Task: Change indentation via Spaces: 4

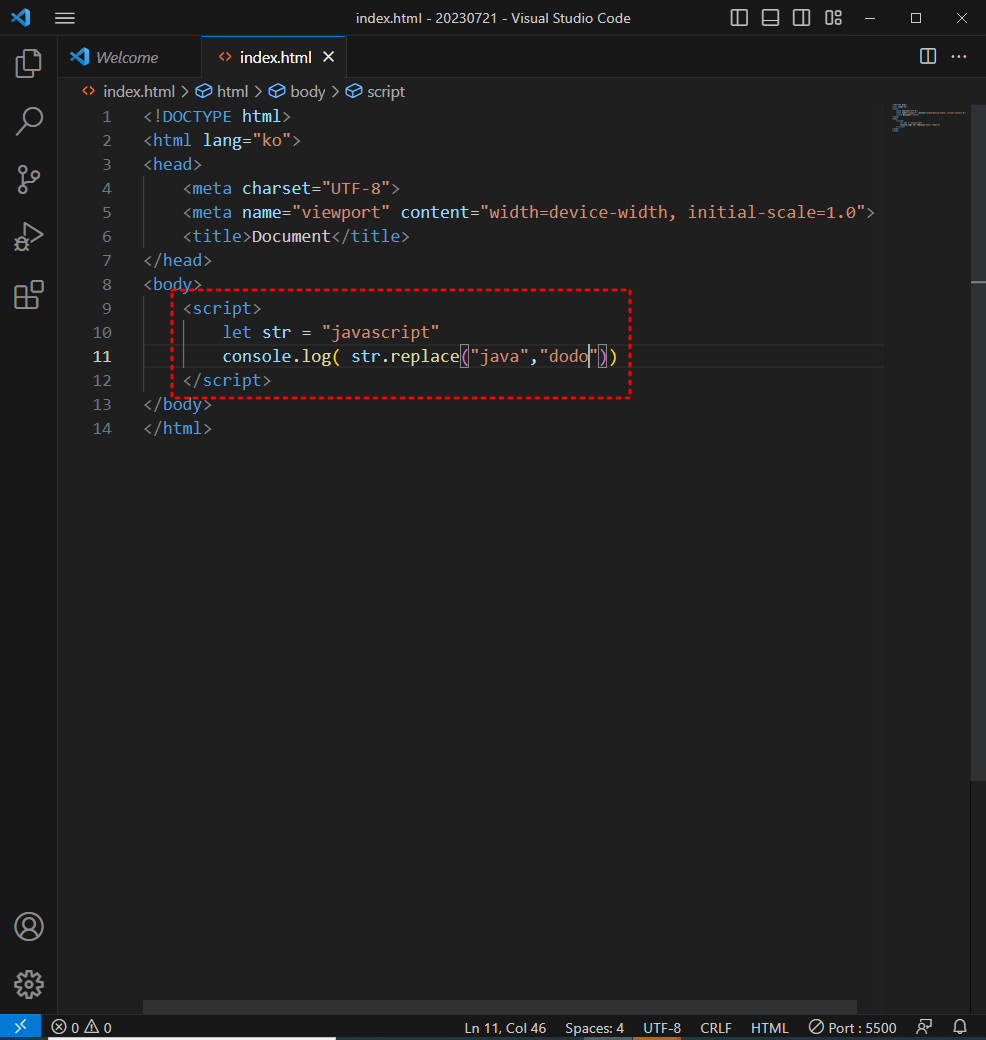Action: tap(594, 1027)
